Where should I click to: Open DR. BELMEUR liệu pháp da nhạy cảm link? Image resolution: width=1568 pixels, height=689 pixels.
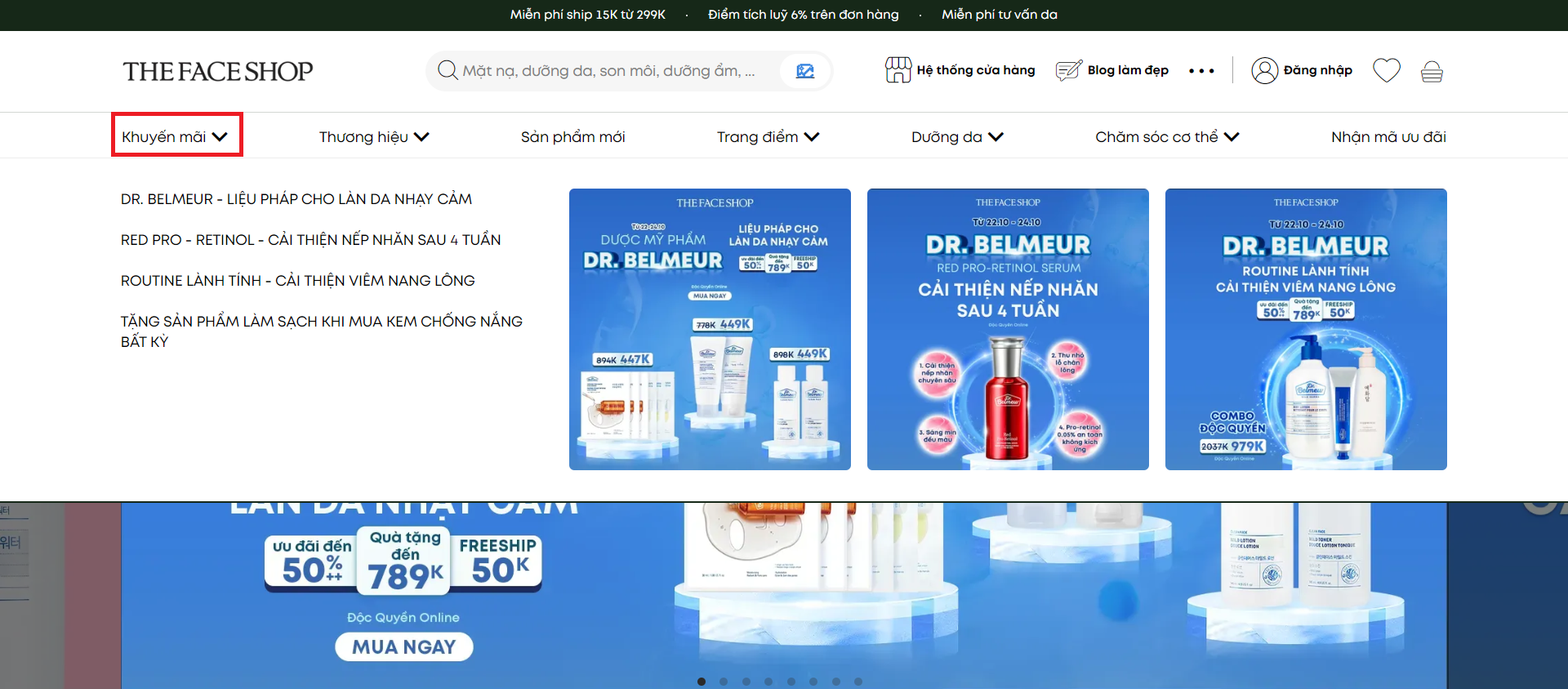click(296, 199)
